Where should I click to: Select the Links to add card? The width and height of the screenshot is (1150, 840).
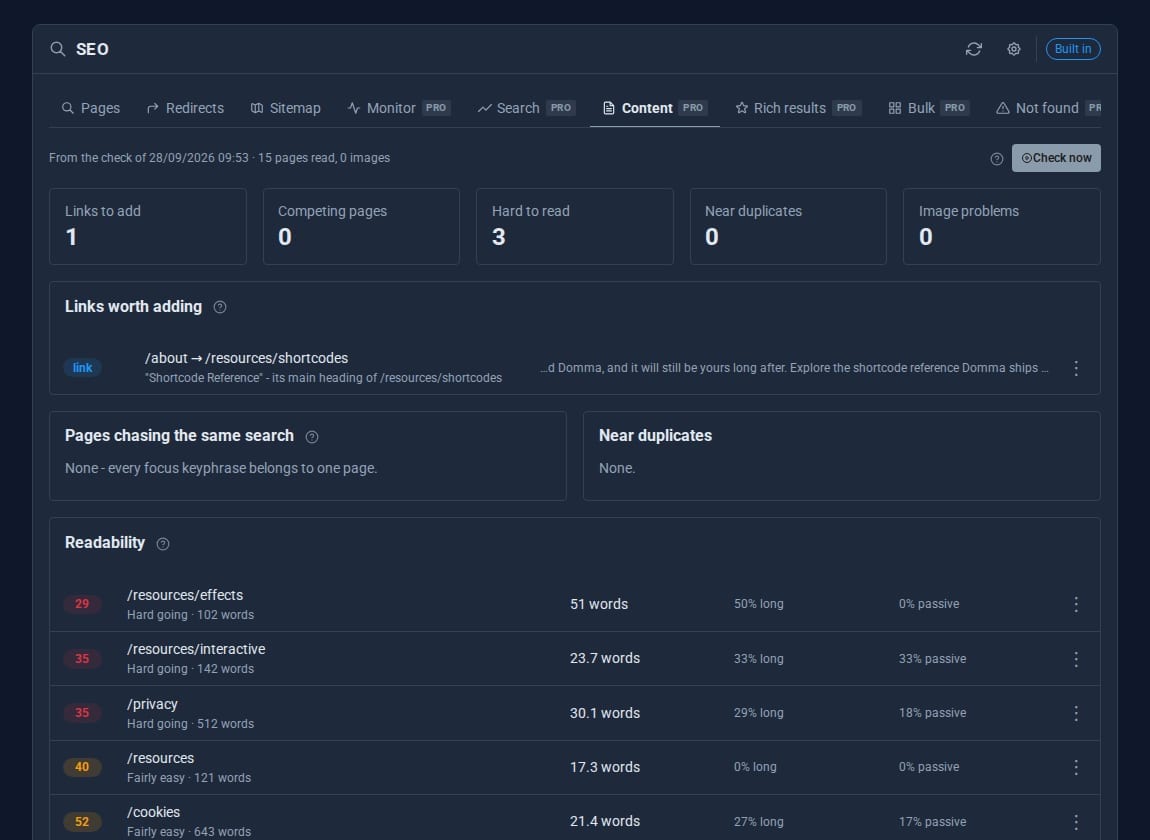point(147,226)
